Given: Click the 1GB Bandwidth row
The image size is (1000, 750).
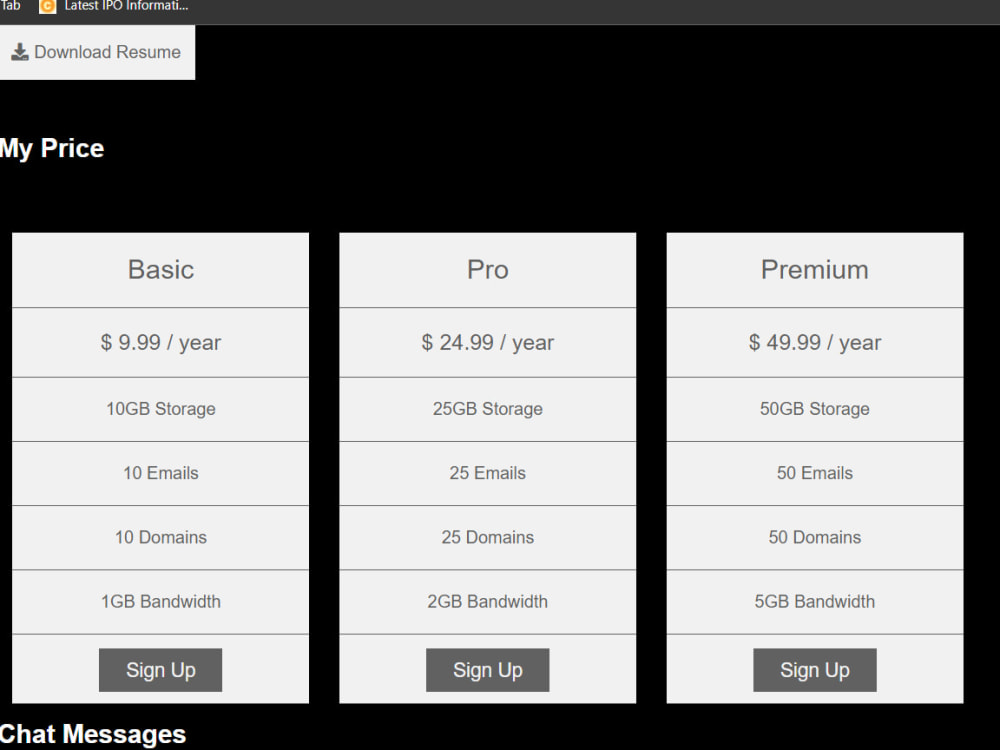Looking at the screenshot, I should 161,602.
